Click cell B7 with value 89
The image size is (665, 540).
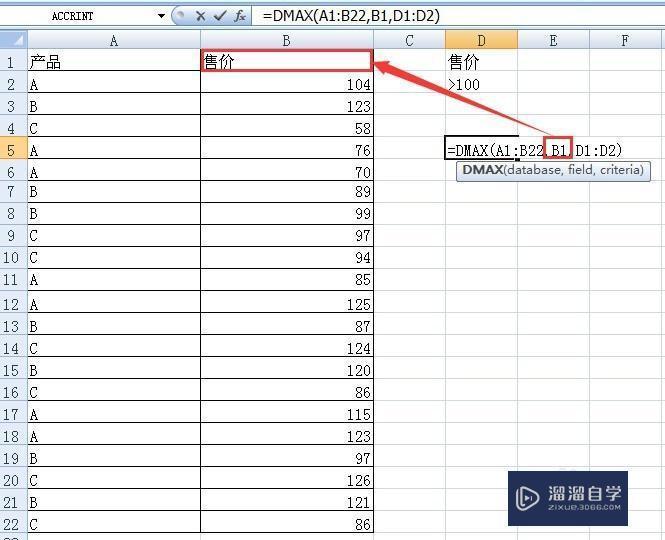[287, 191]
